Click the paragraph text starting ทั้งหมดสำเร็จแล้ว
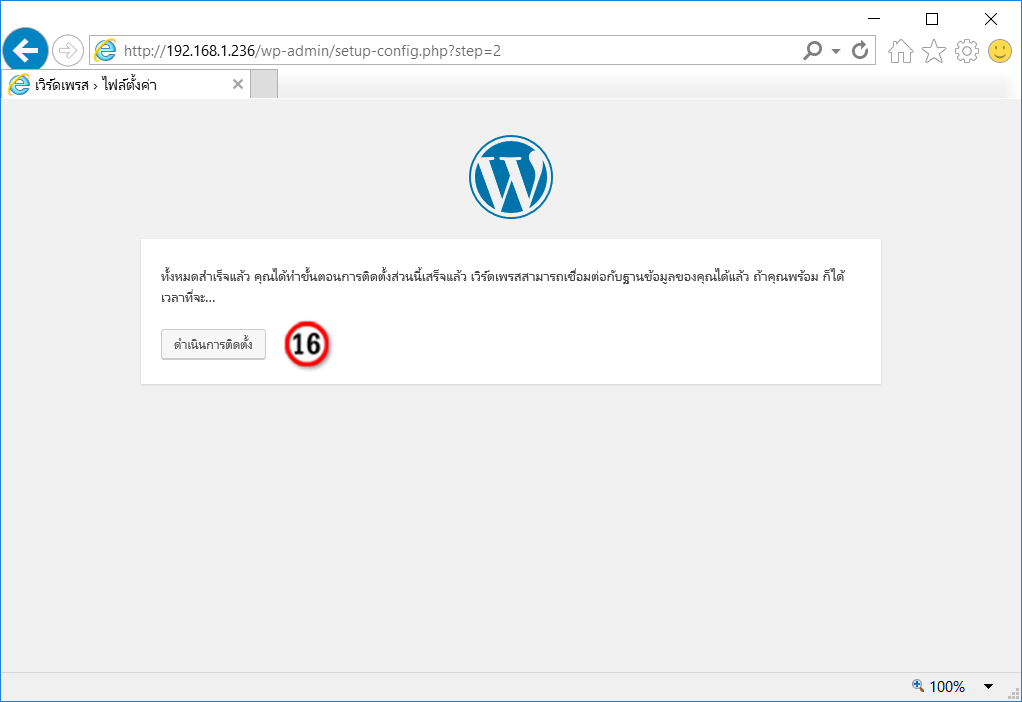 pos(503,287)
